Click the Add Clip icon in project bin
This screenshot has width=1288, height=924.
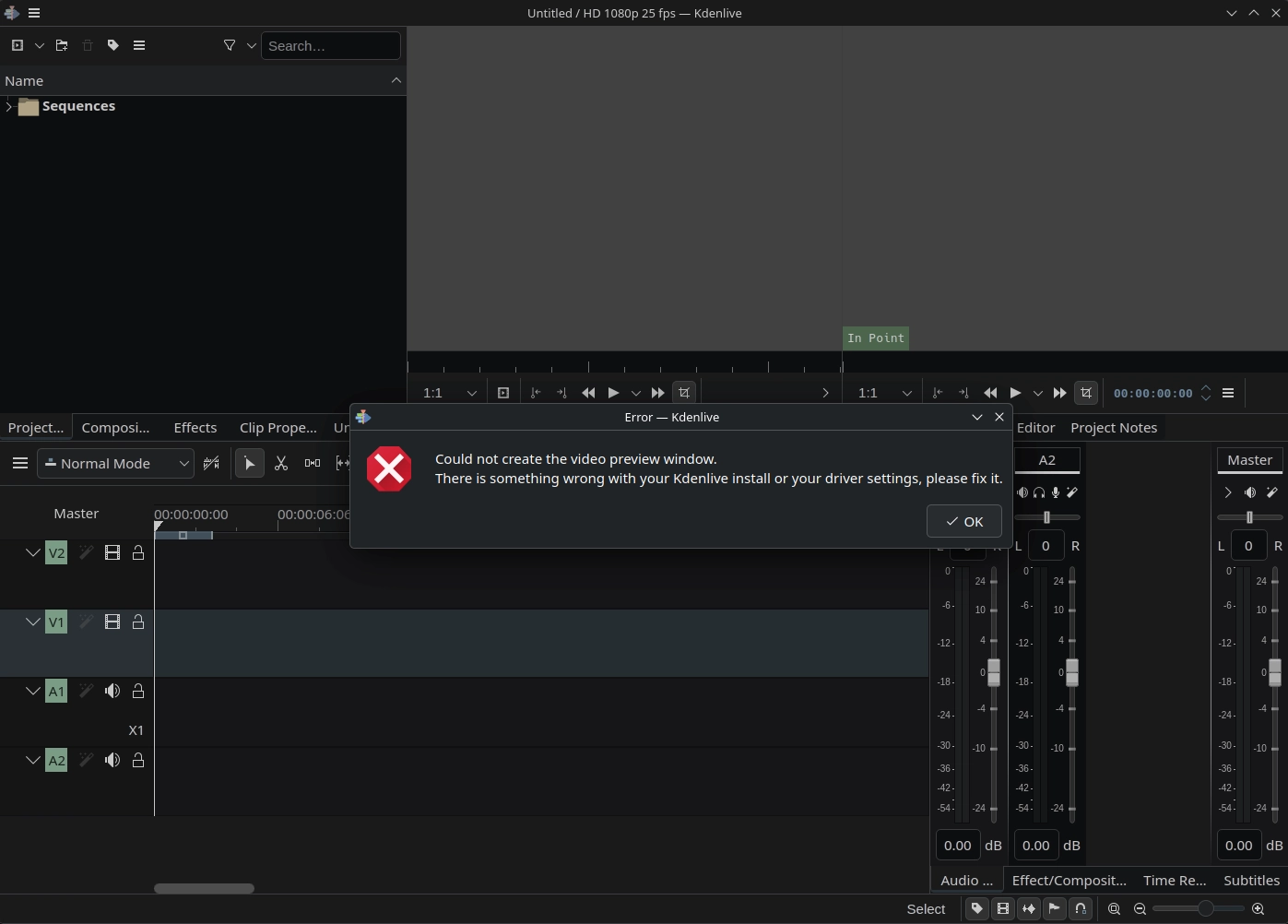[x=17, y=45]
